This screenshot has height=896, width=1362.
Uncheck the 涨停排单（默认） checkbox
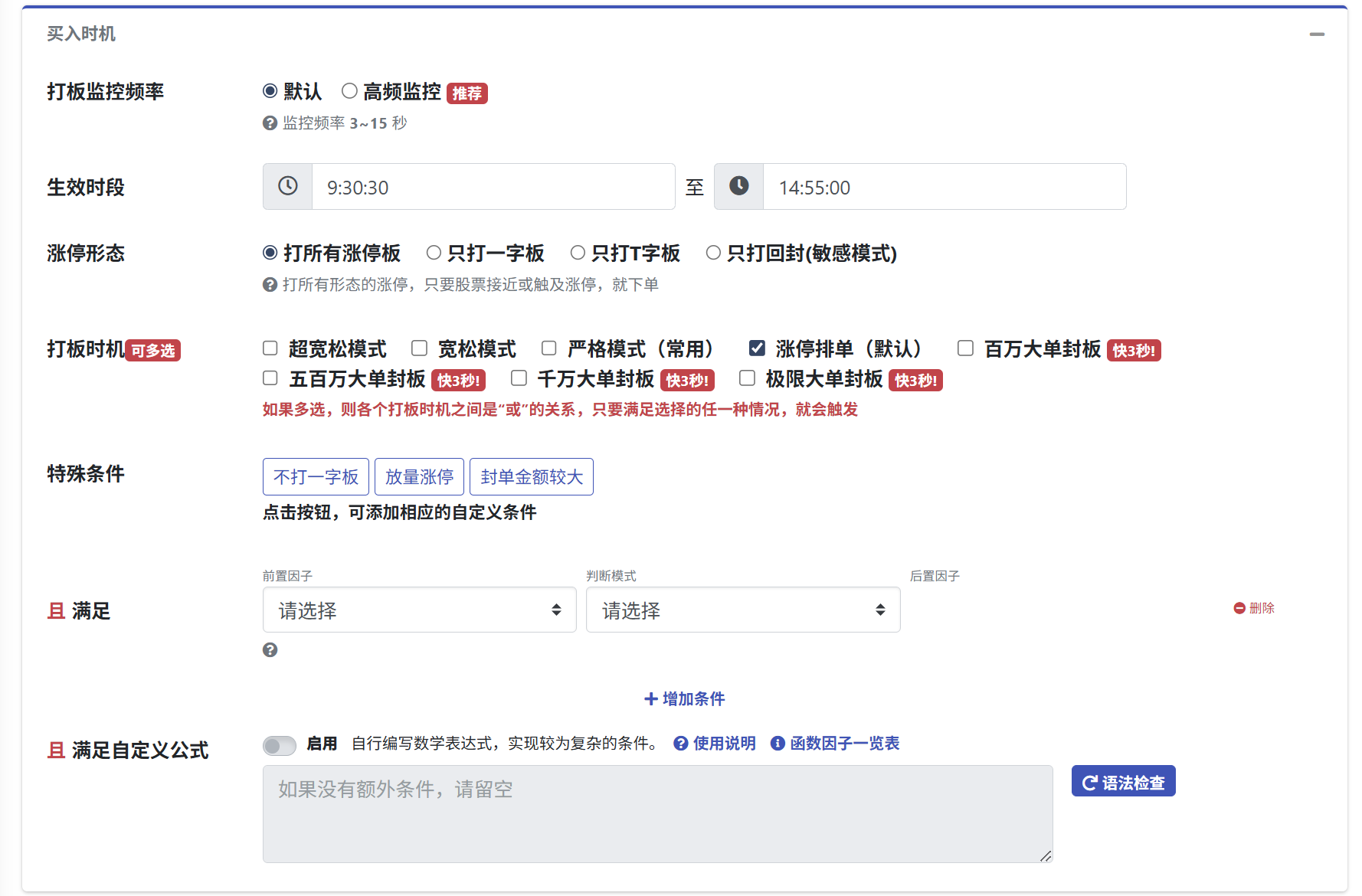pyautogui.click(x=757, y=348)
